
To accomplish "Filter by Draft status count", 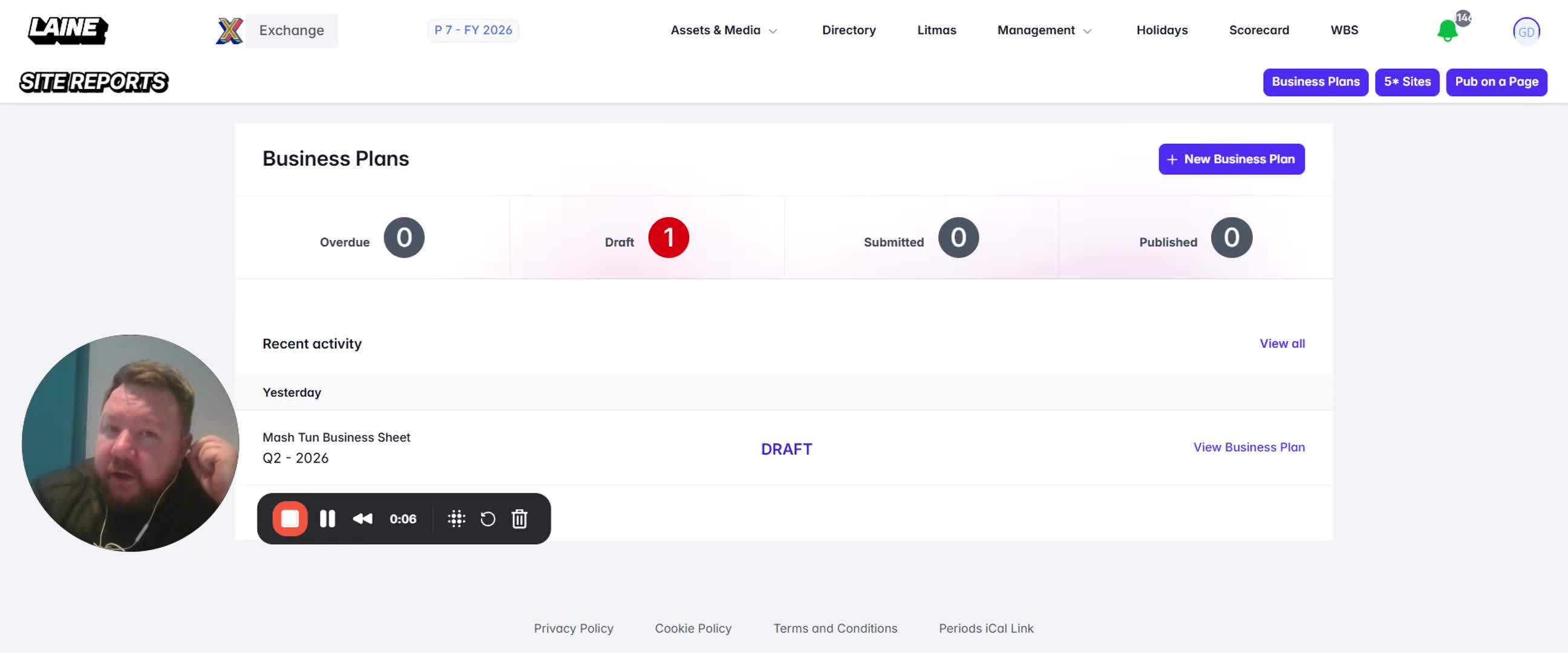I will coord(668,238).
